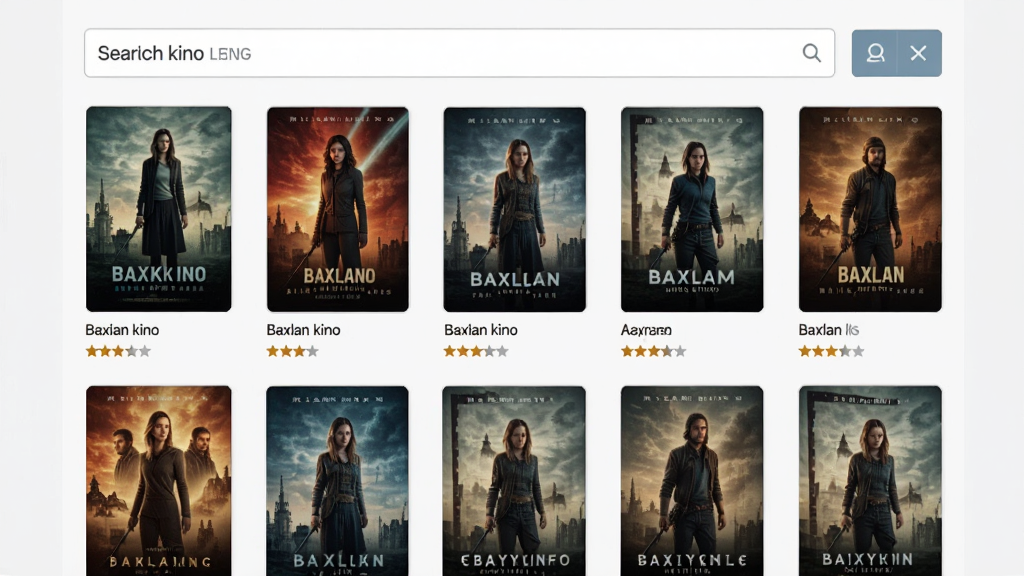Open the BAXLAM movie poster

pos(692,209)
